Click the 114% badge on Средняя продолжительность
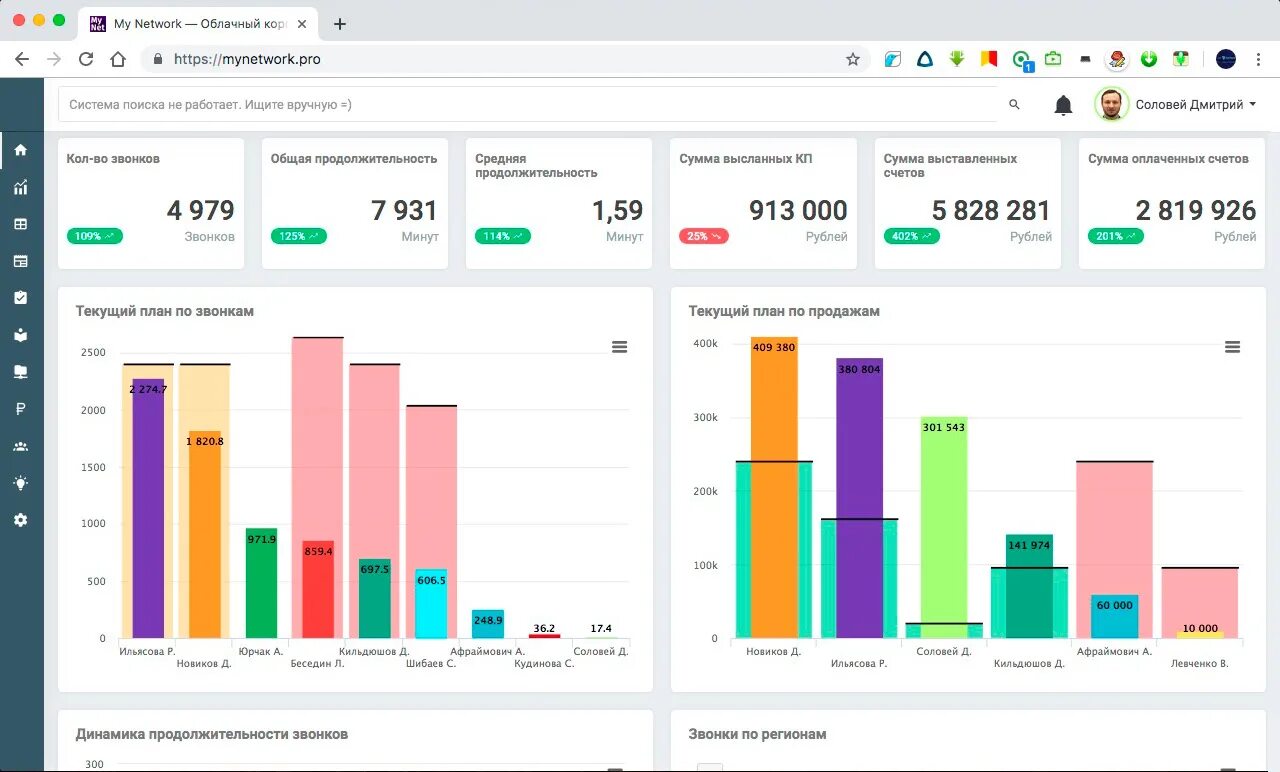This screenshot has width=1280, height=772. [503, 236]
